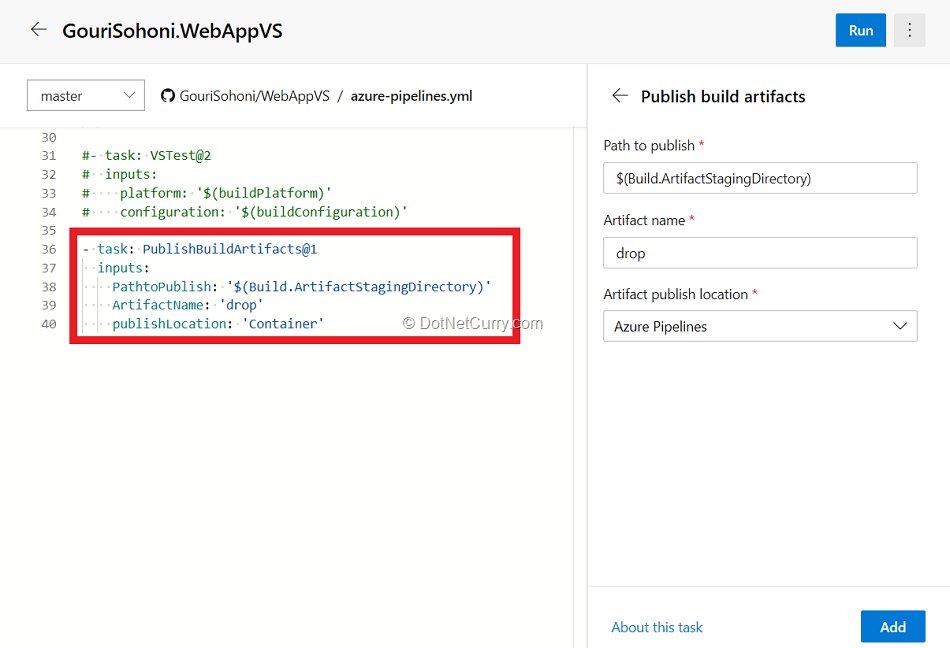Click the GitHub icon before repository name
Image resolution: width=950 pixels, height=648 pixels.
[x=168, y=96]
